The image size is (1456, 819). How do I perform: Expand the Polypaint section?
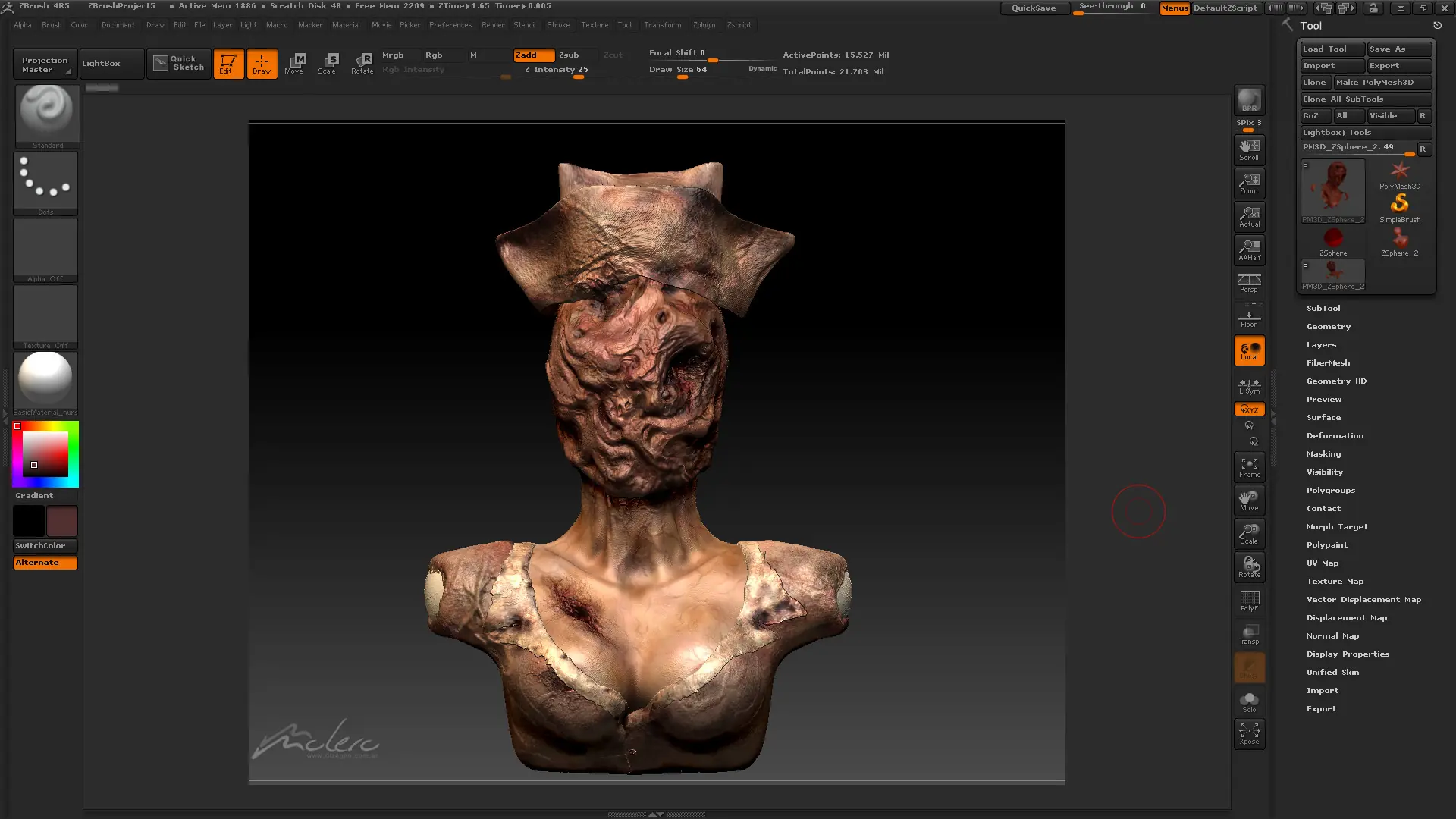(x=1327, y=544)
